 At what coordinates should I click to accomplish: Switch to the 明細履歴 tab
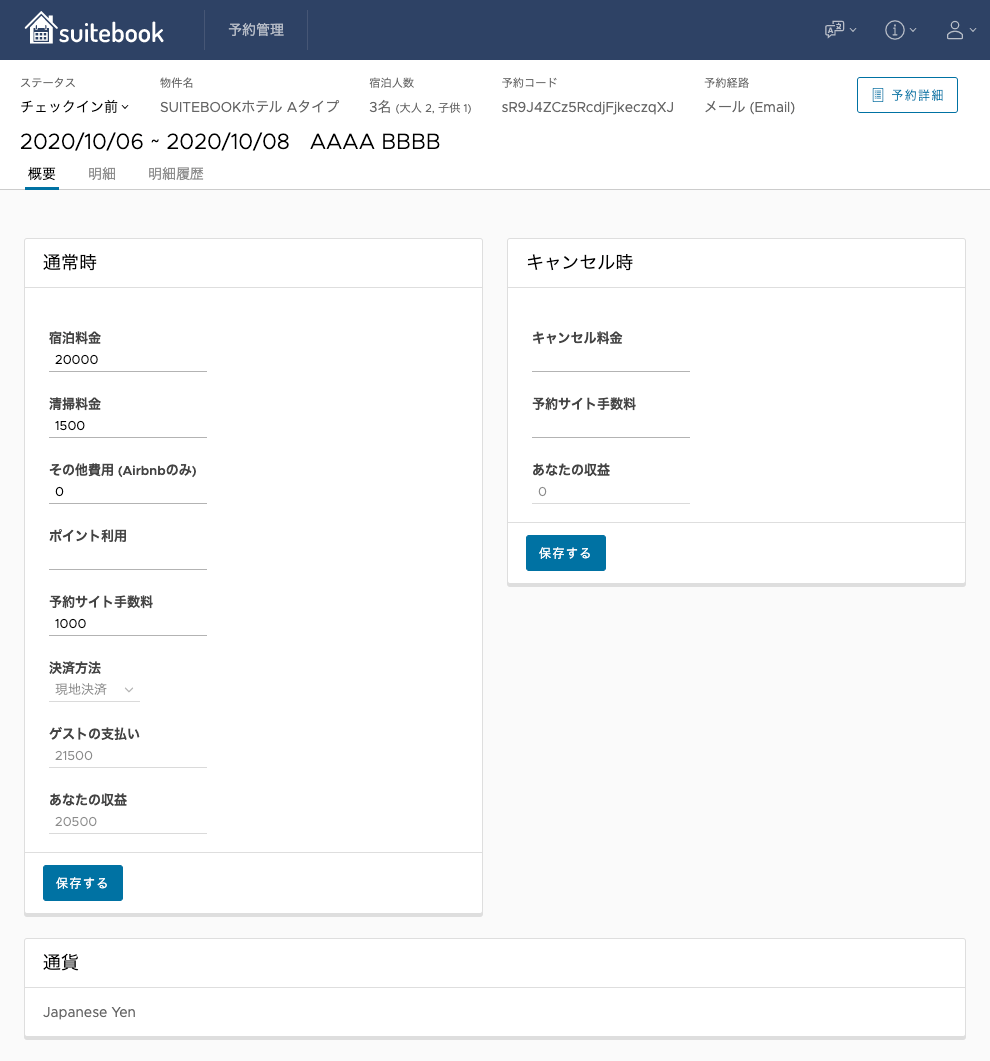pos(176,174)
